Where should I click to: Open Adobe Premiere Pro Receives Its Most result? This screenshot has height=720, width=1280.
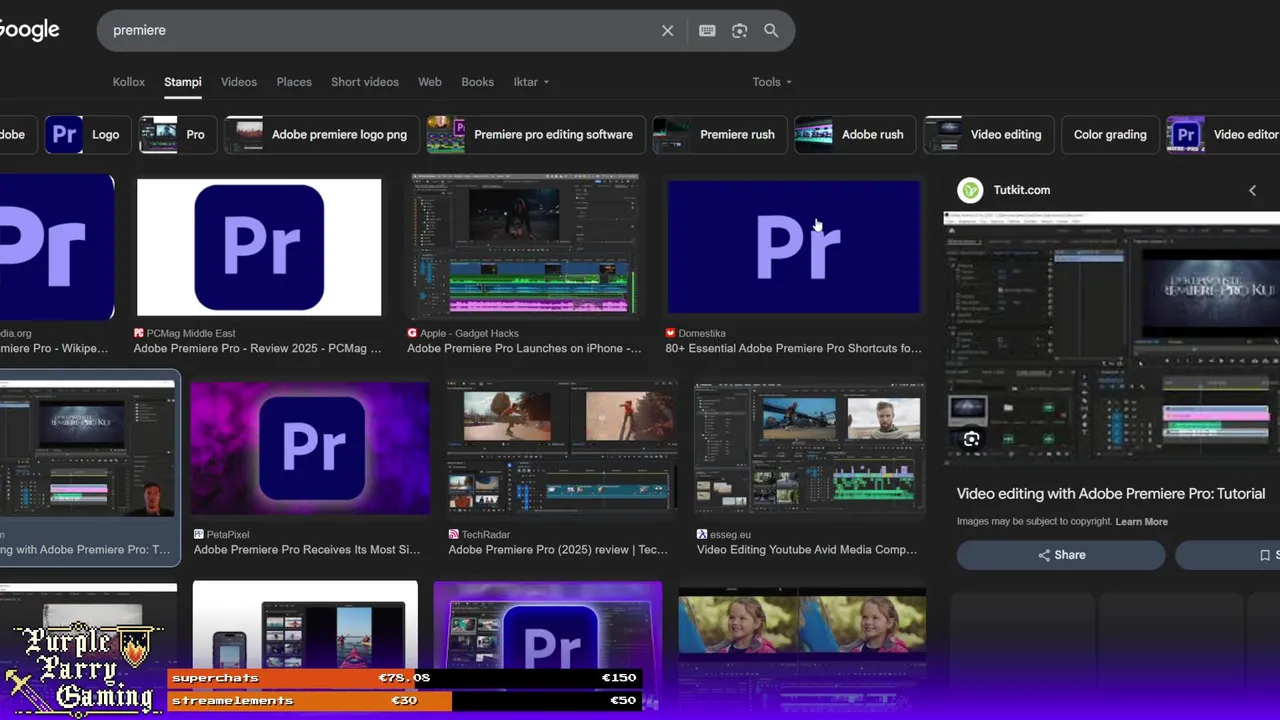[x=307, y=550]
